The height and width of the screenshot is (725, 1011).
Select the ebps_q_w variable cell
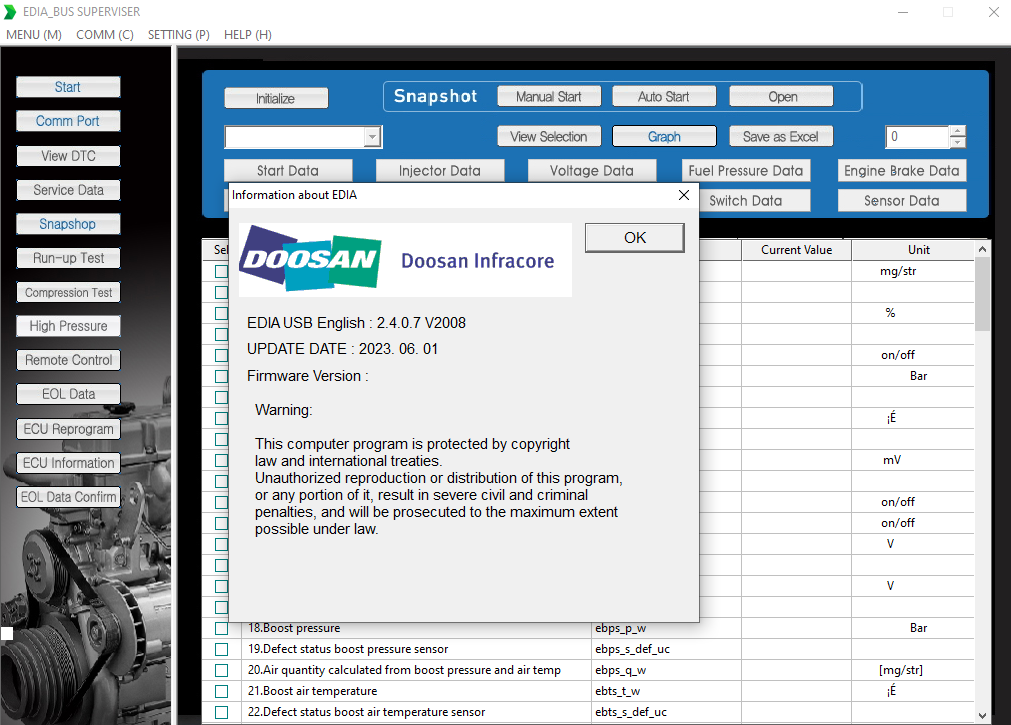[666, 670]
